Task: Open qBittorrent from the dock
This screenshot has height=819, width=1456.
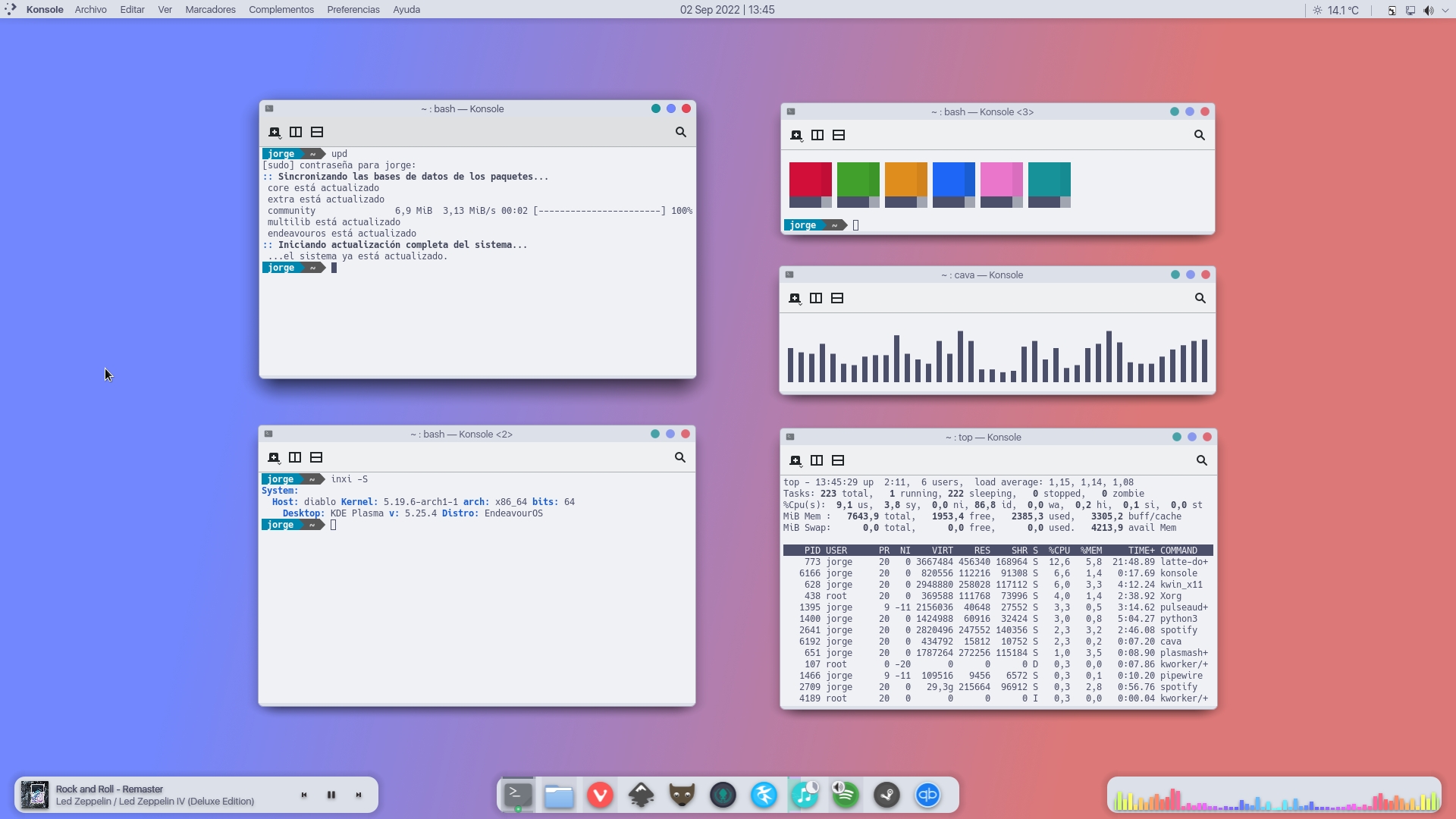Action: [927, 795]
